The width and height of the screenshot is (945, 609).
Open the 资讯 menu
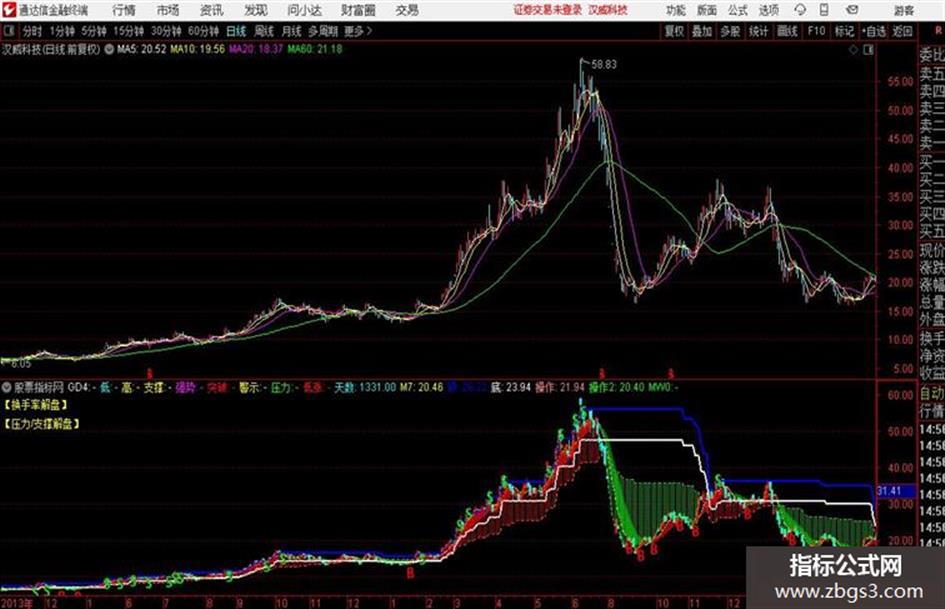tap(212, 10)
